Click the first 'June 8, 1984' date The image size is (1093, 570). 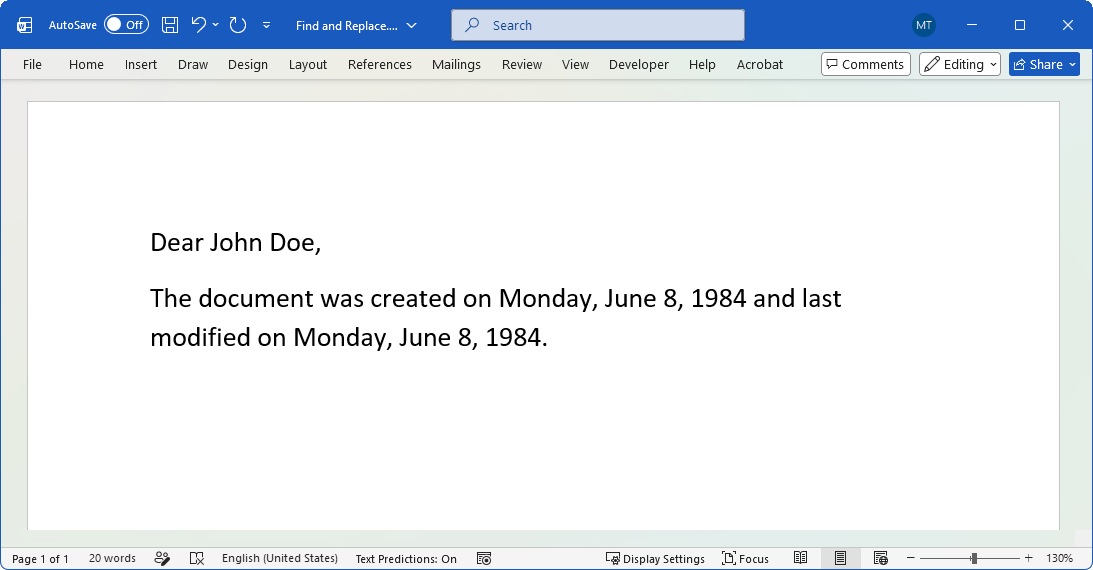click(675, 298)
